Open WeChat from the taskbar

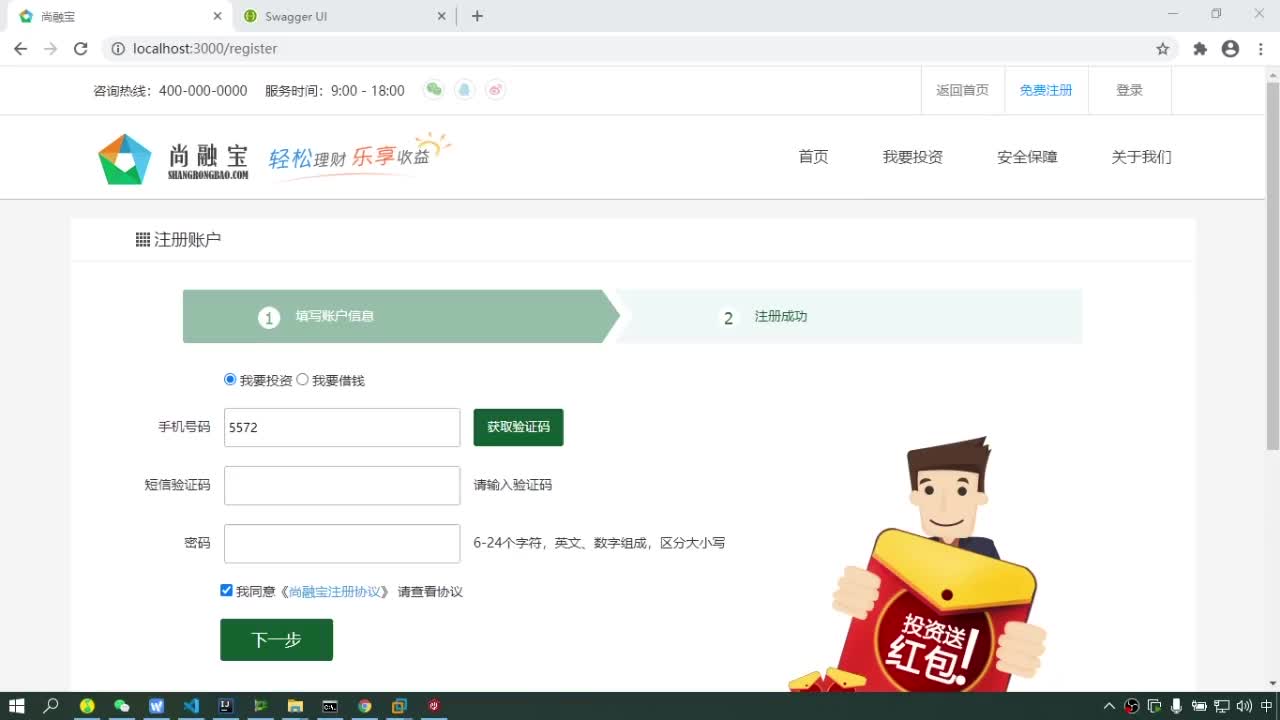(122, 706)
